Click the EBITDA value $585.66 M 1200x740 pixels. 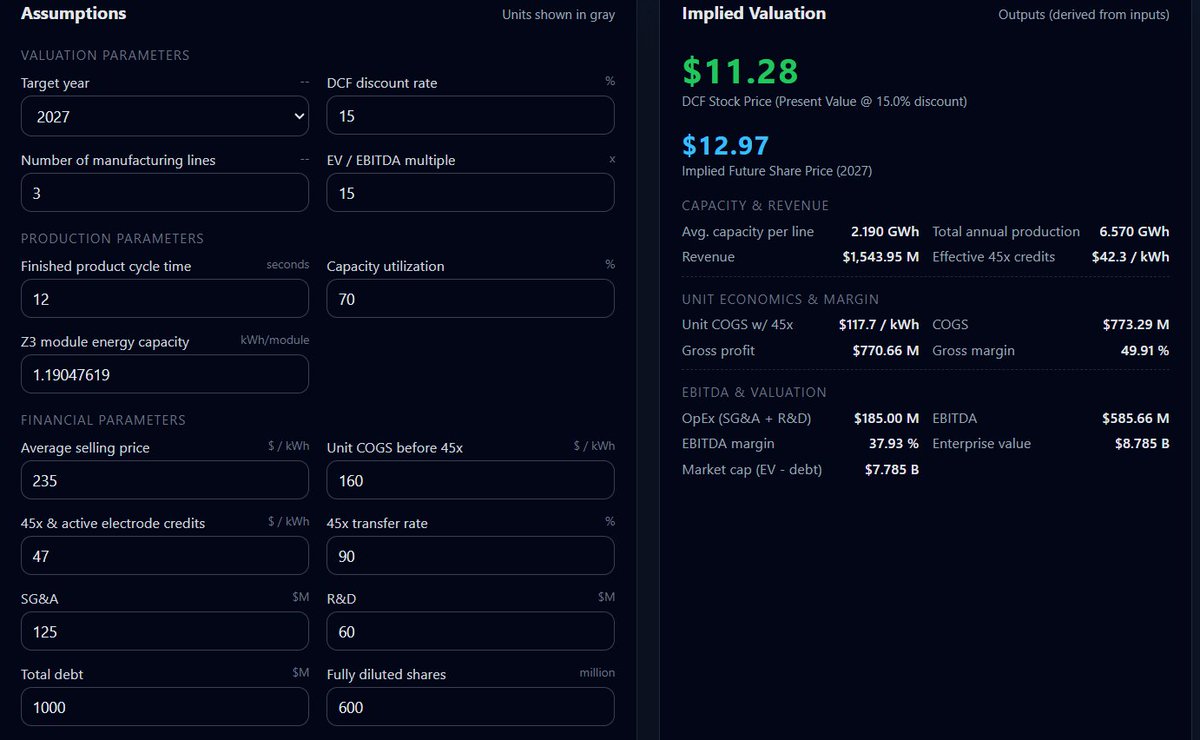pyautogui.click(x=1136, y=418)
